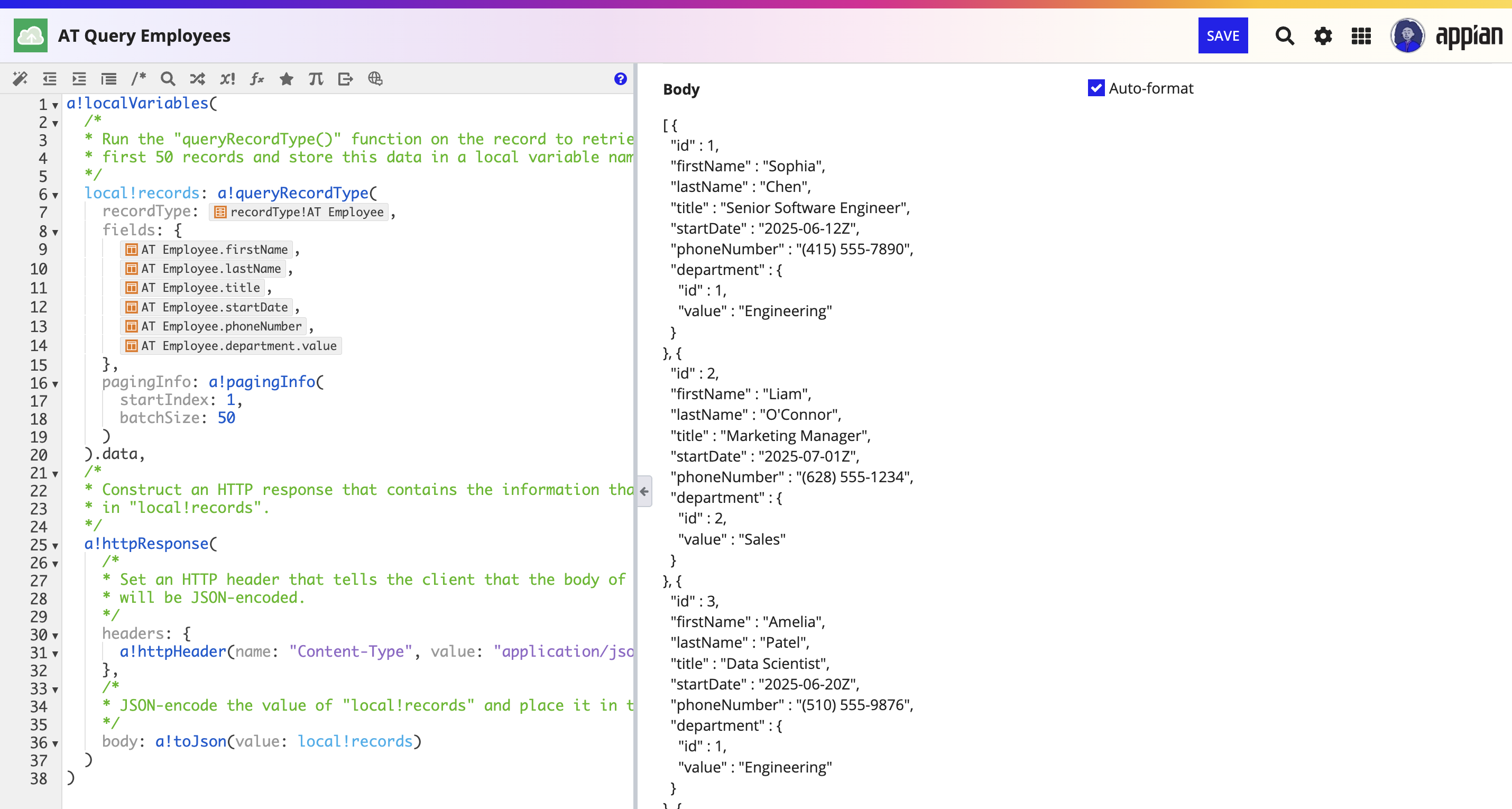Click the AT Employee.startDate field token

click(207, 307)
